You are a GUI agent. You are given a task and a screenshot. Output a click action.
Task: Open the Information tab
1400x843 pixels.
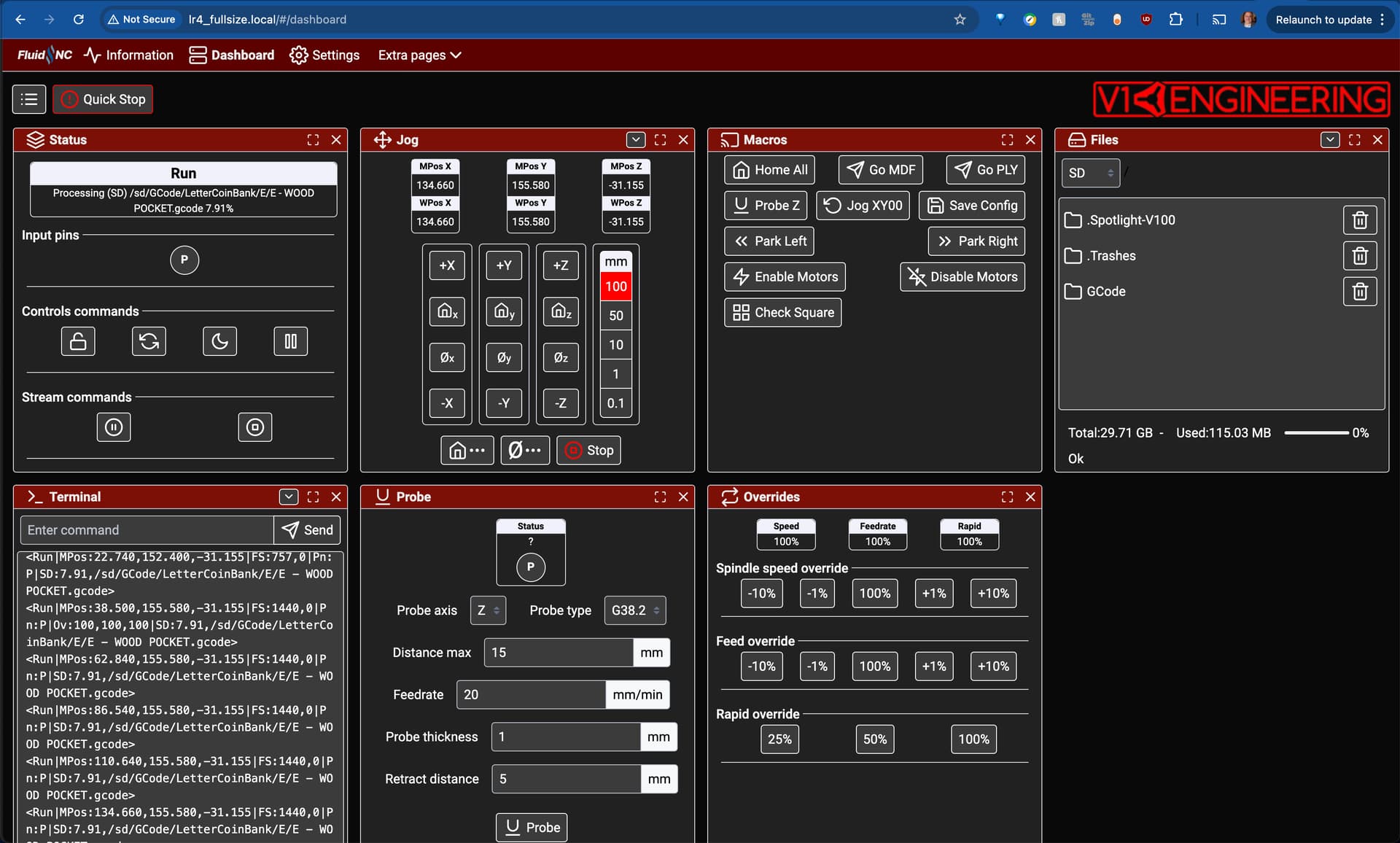coord(128,55)
